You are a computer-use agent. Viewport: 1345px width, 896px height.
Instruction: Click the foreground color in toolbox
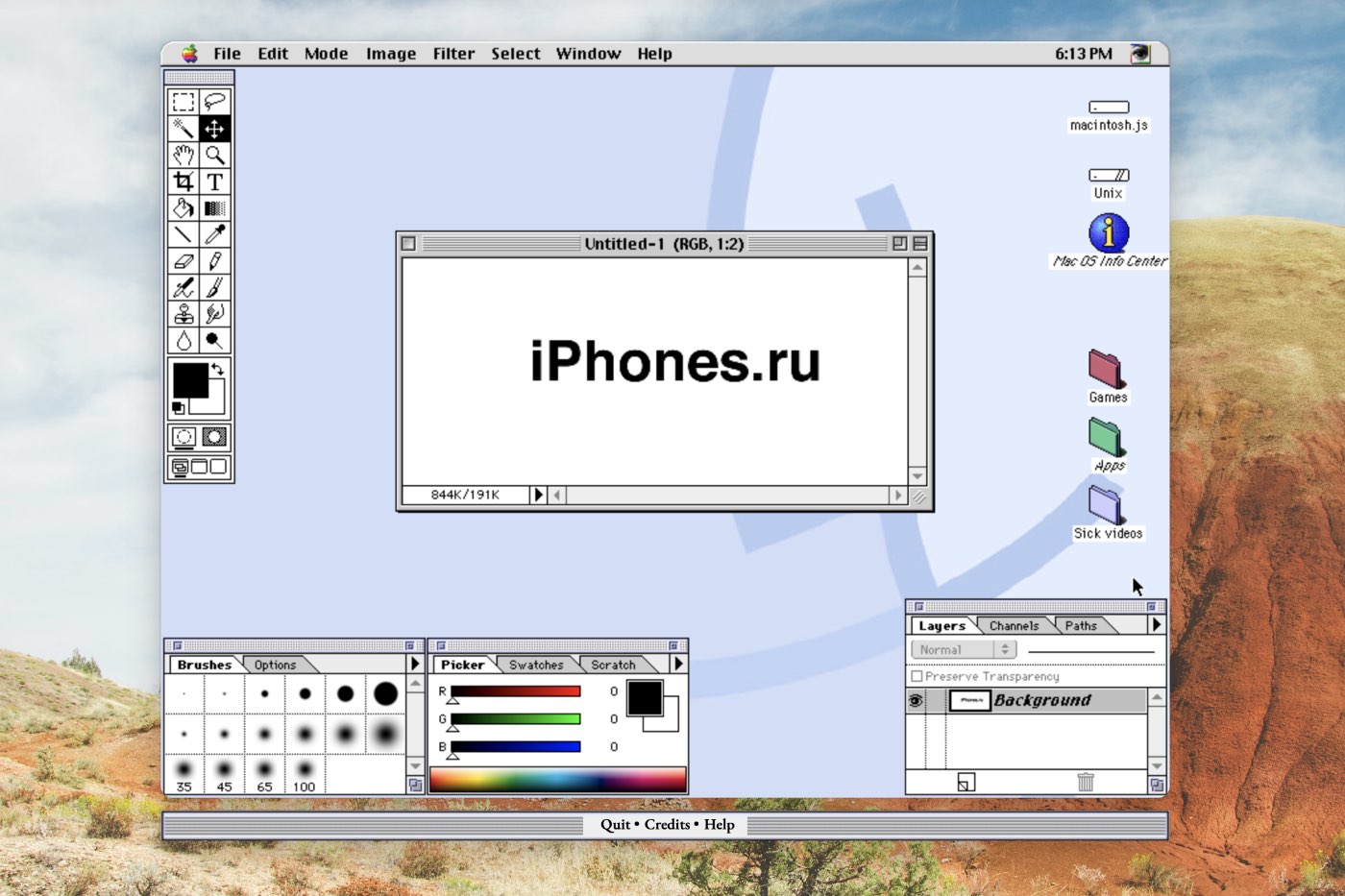coord(190,380)
